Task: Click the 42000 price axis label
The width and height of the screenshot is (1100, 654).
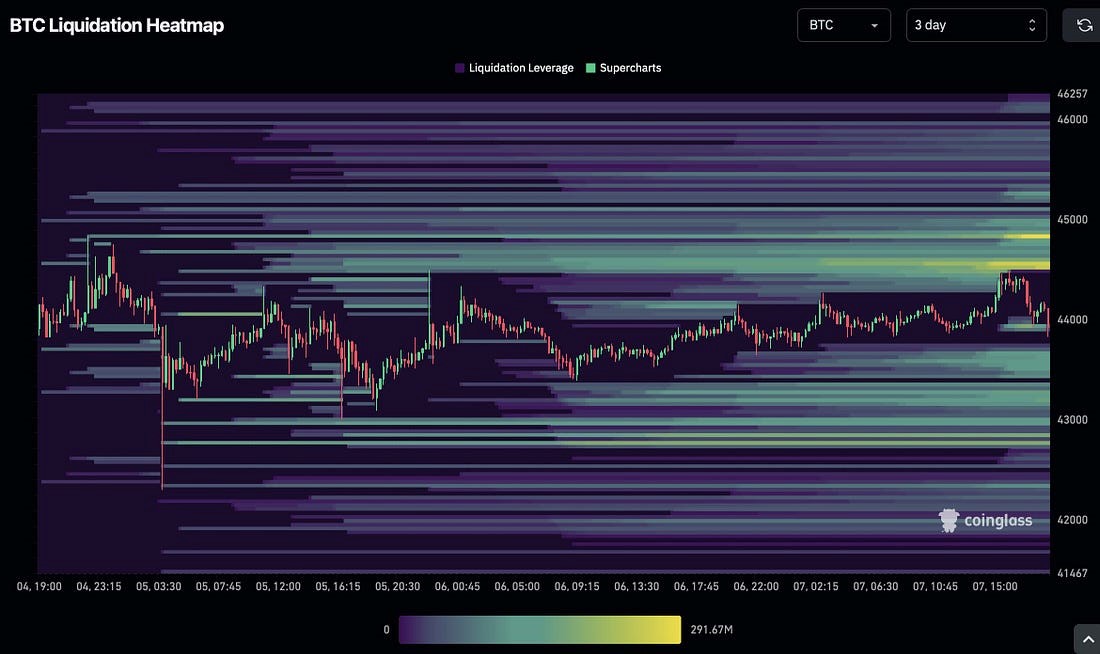Action: [x=1072, y=520]
